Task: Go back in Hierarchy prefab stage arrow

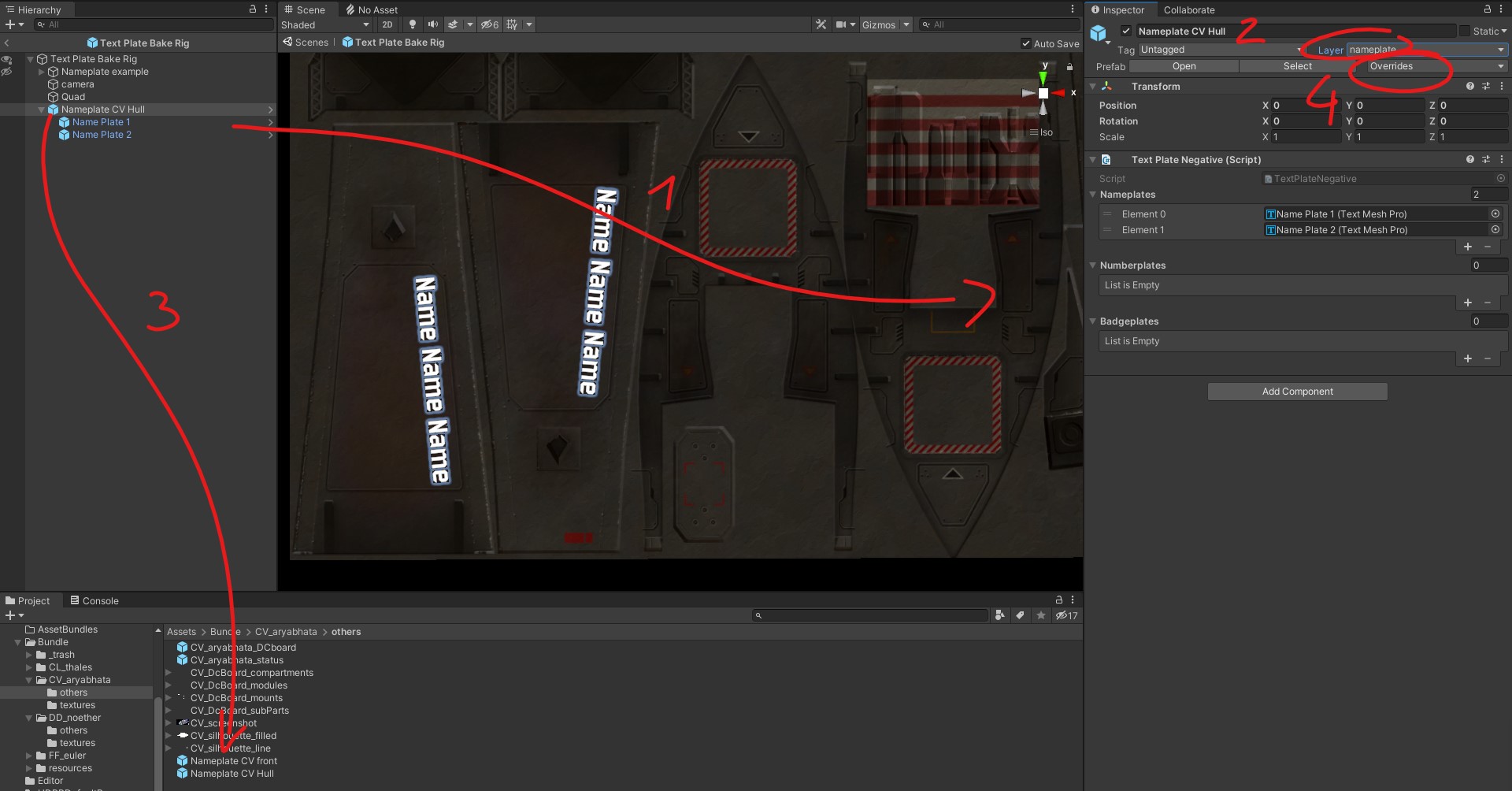Action: tap(7, 43)
